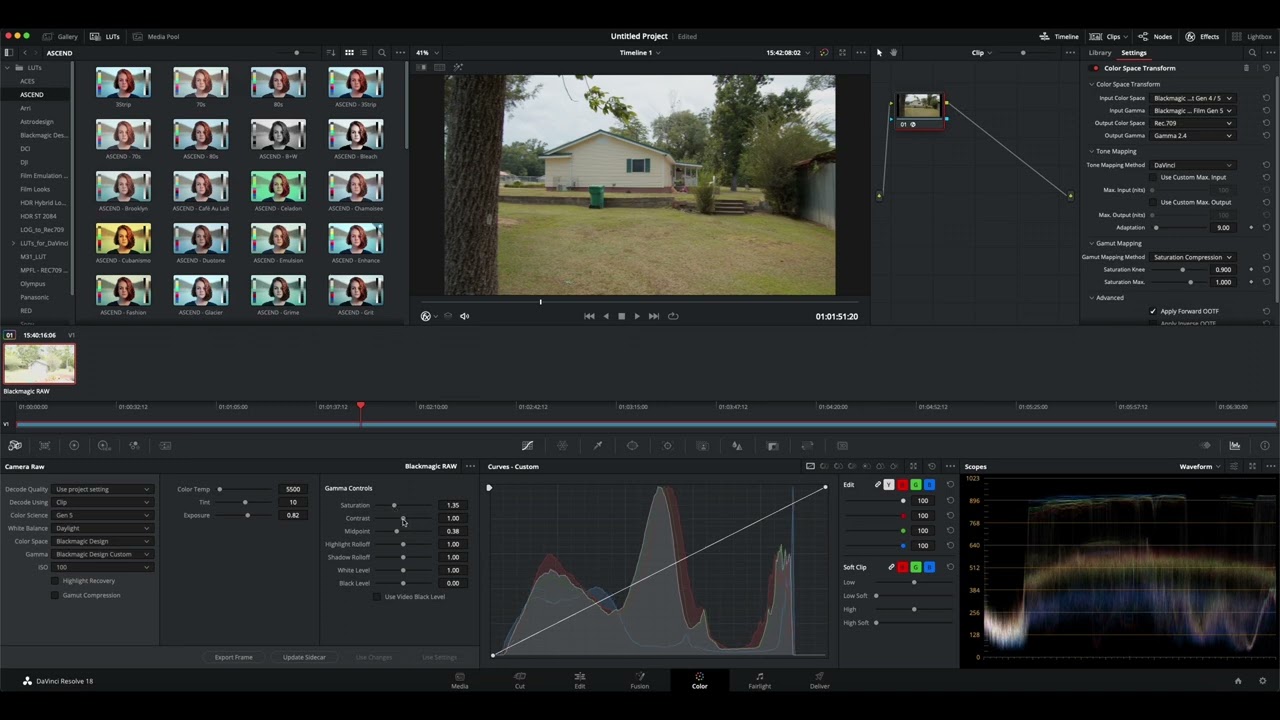1280x720 pixels.
Task: Open the Color Wheels palette icon
Action: coord(74,446)
